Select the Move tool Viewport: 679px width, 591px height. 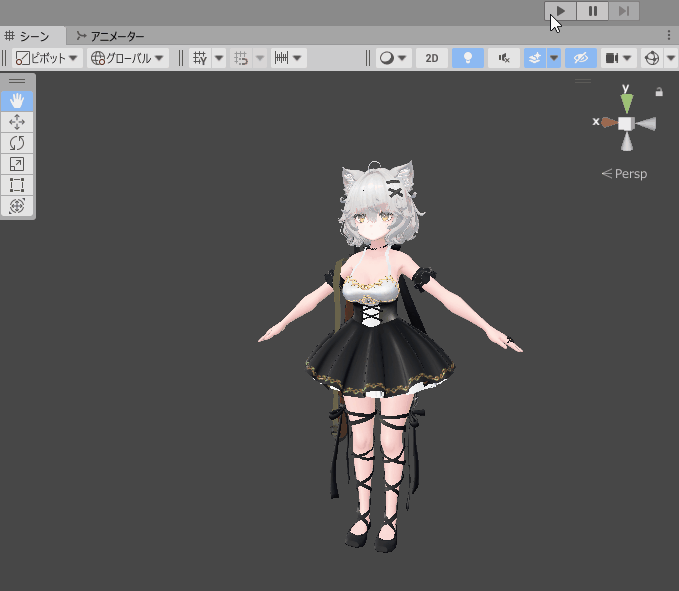click(17, 122)
